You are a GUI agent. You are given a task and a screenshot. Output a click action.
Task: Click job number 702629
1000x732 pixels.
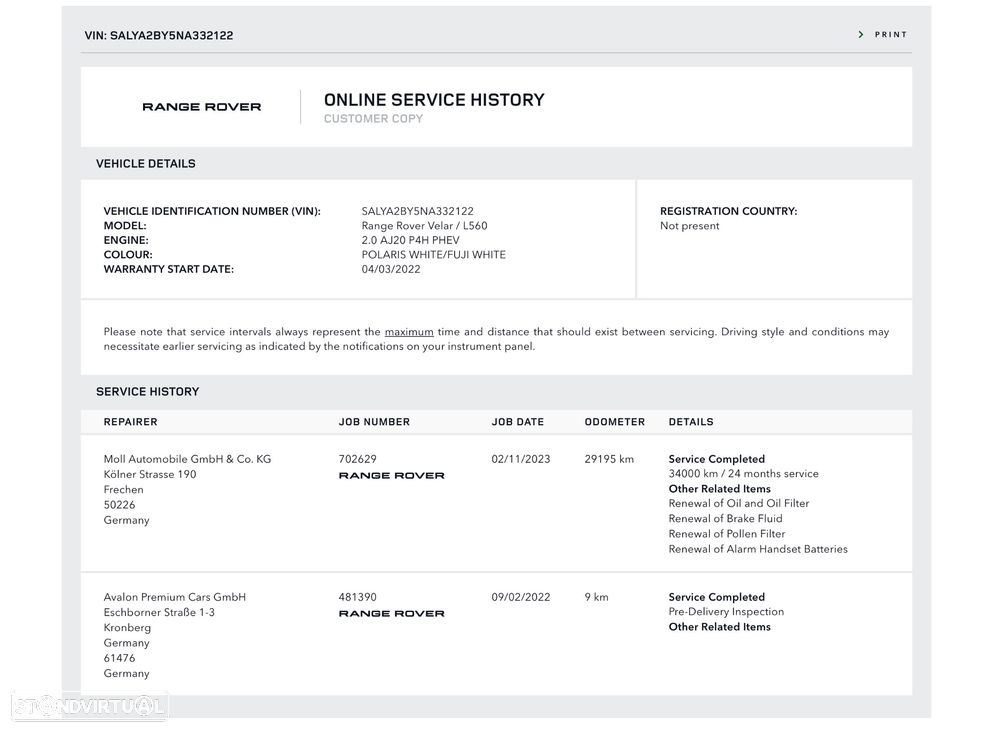(x=358, y=460)
